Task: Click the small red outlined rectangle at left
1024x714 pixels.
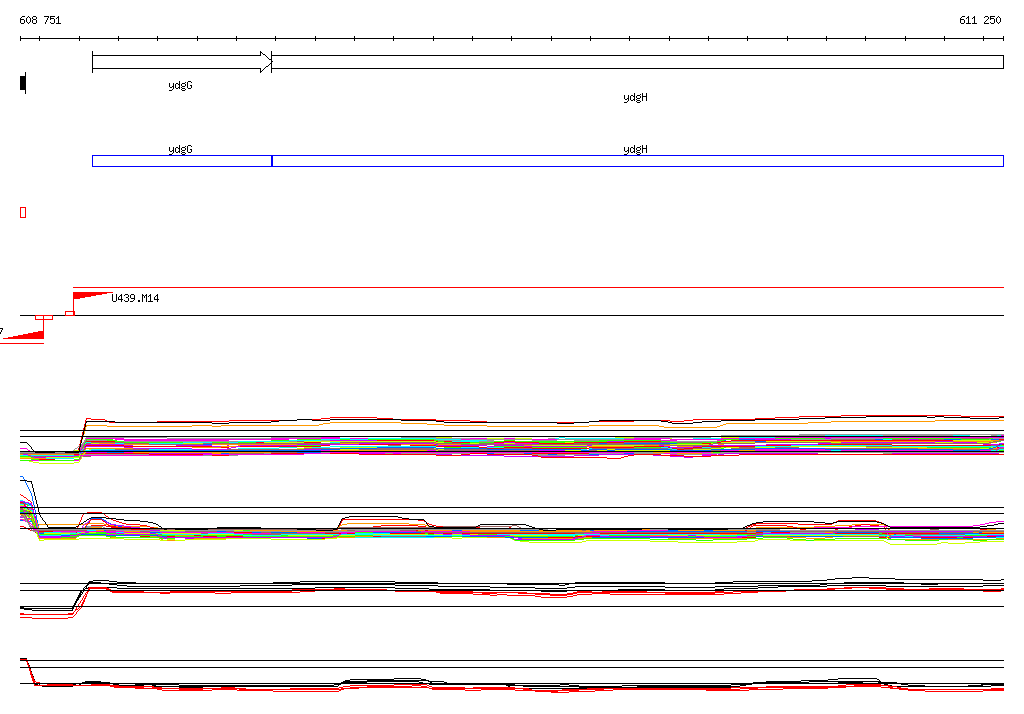Action: point(23,212)
